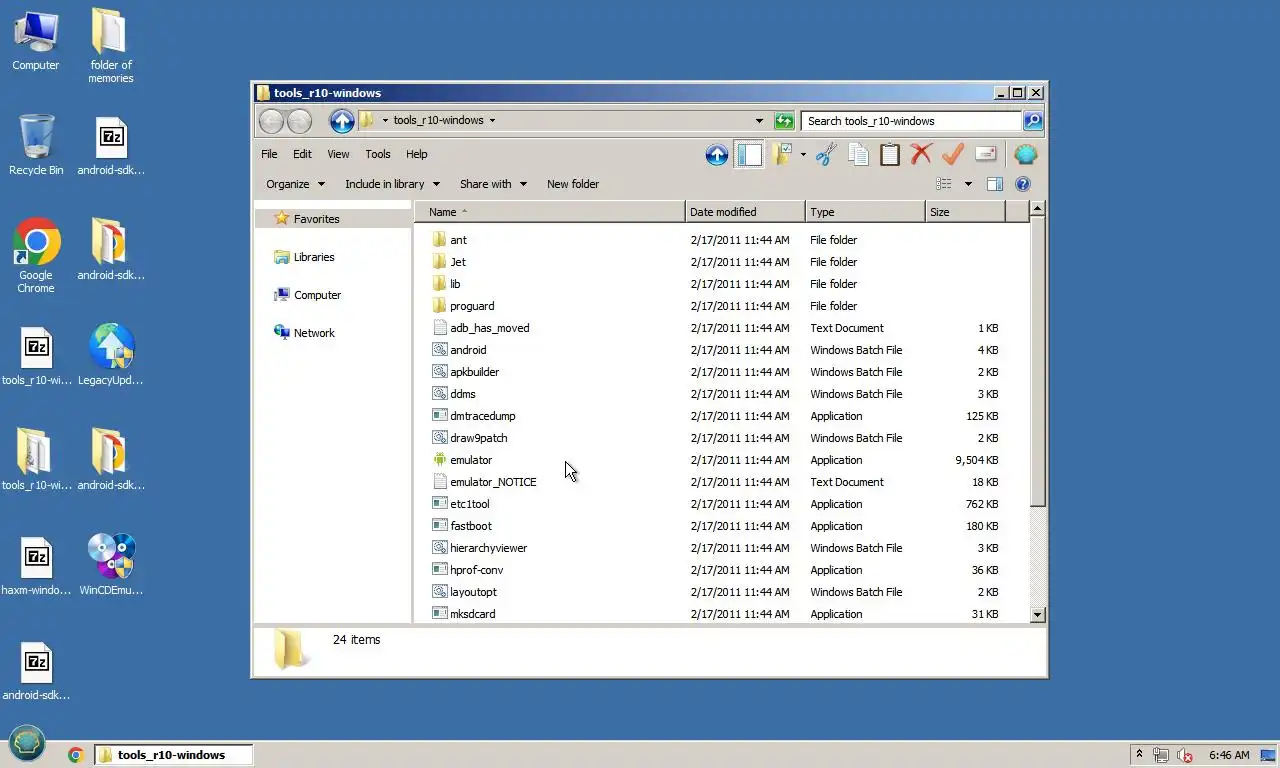Toggle the preview pane button
Viewport: 1280px width, 768px height.
click(x=995, y=184)
